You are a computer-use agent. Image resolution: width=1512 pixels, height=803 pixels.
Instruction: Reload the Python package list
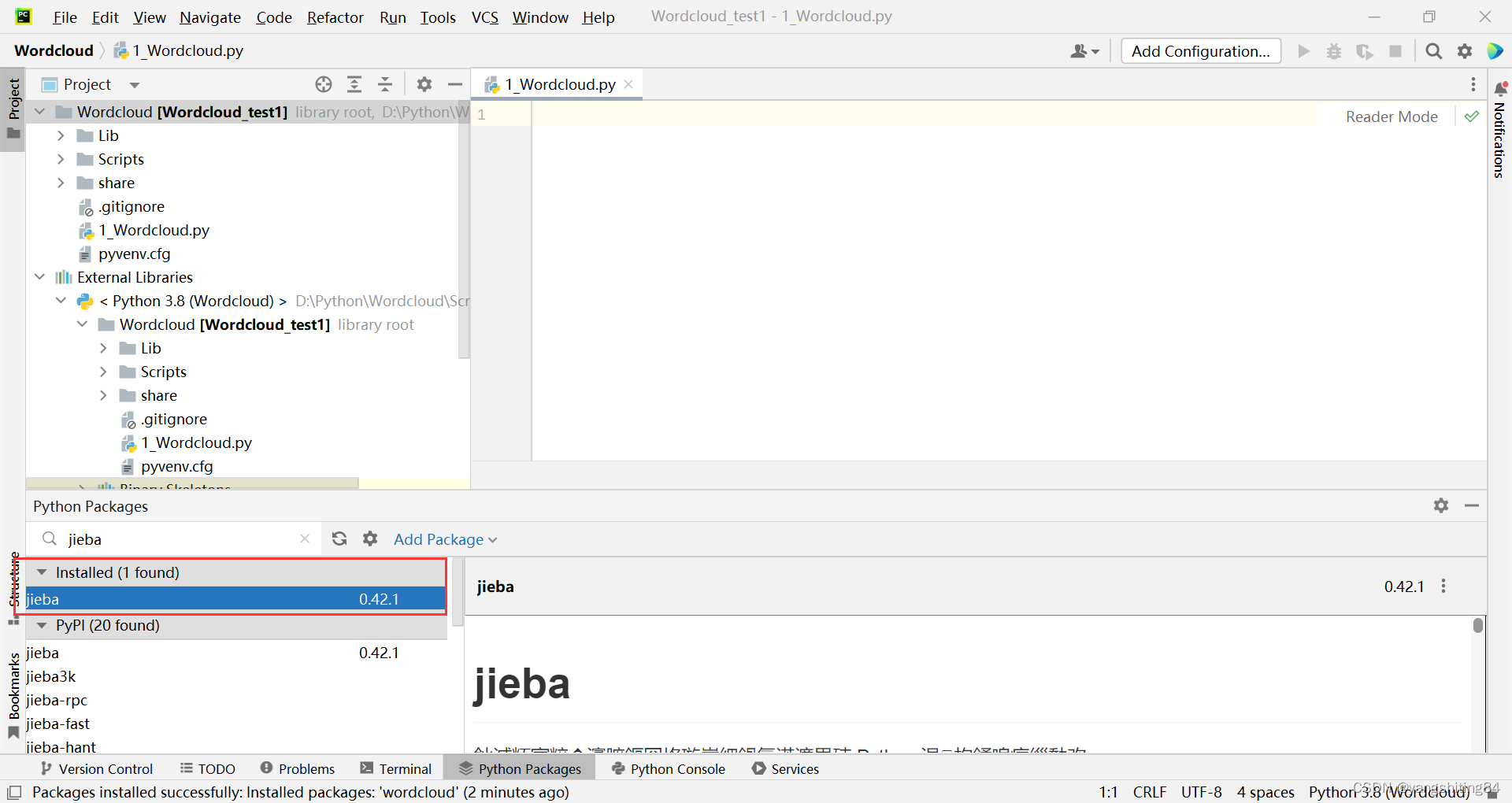point(339,538)
